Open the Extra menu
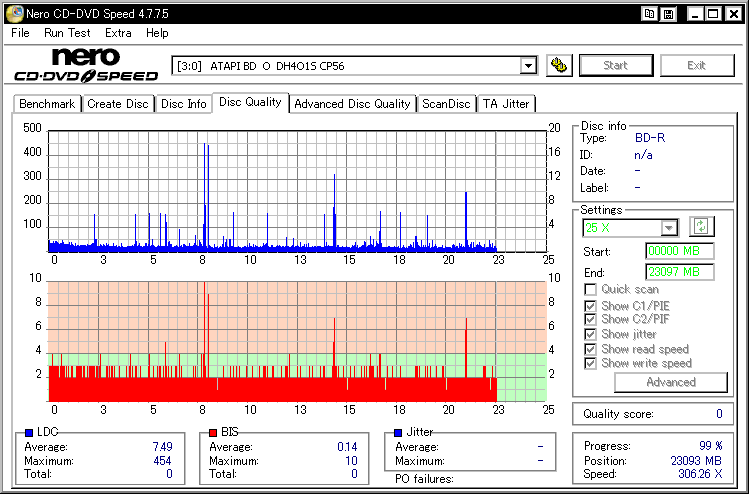The image size is (749, 494). (x=118, y=33)
